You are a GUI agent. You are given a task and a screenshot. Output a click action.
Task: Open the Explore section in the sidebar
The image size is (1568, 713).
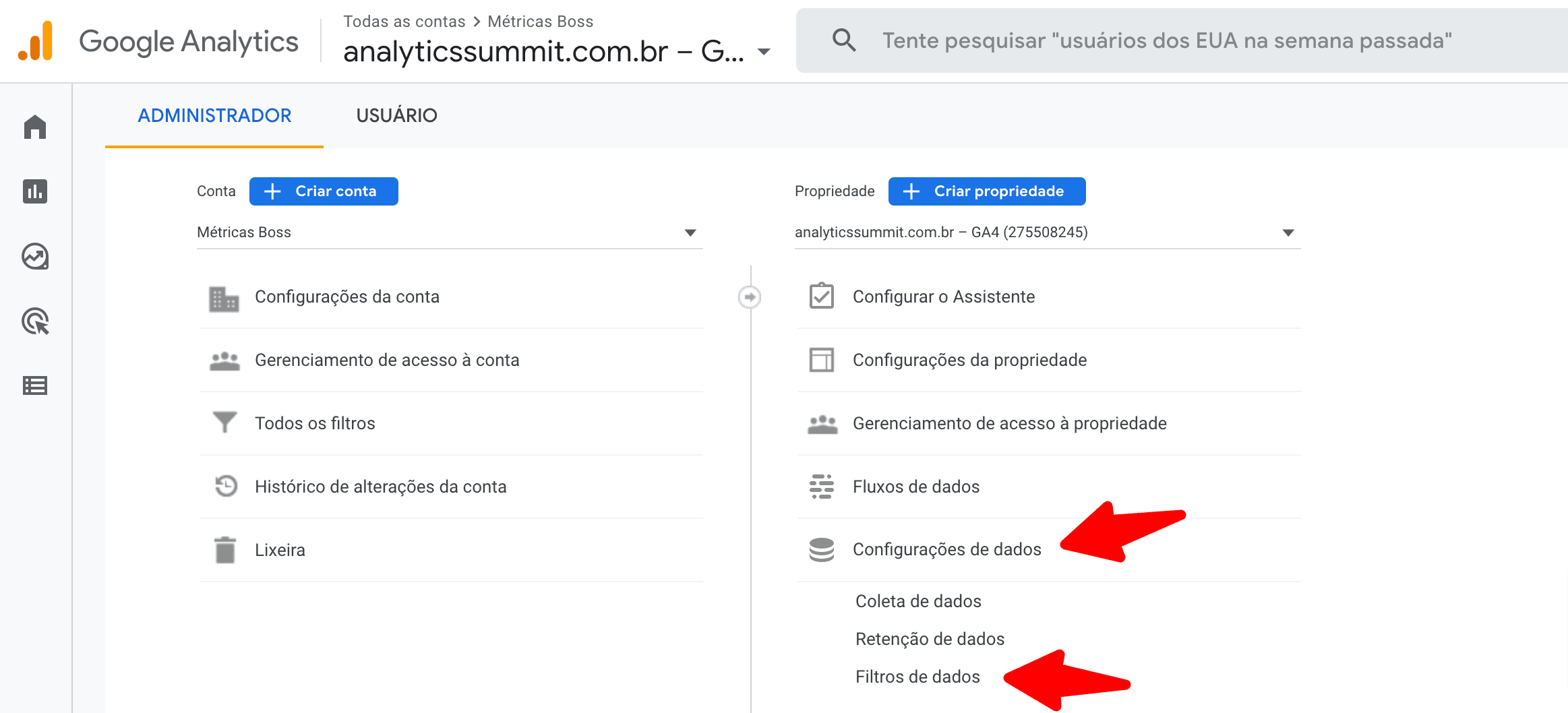[34, 257]
